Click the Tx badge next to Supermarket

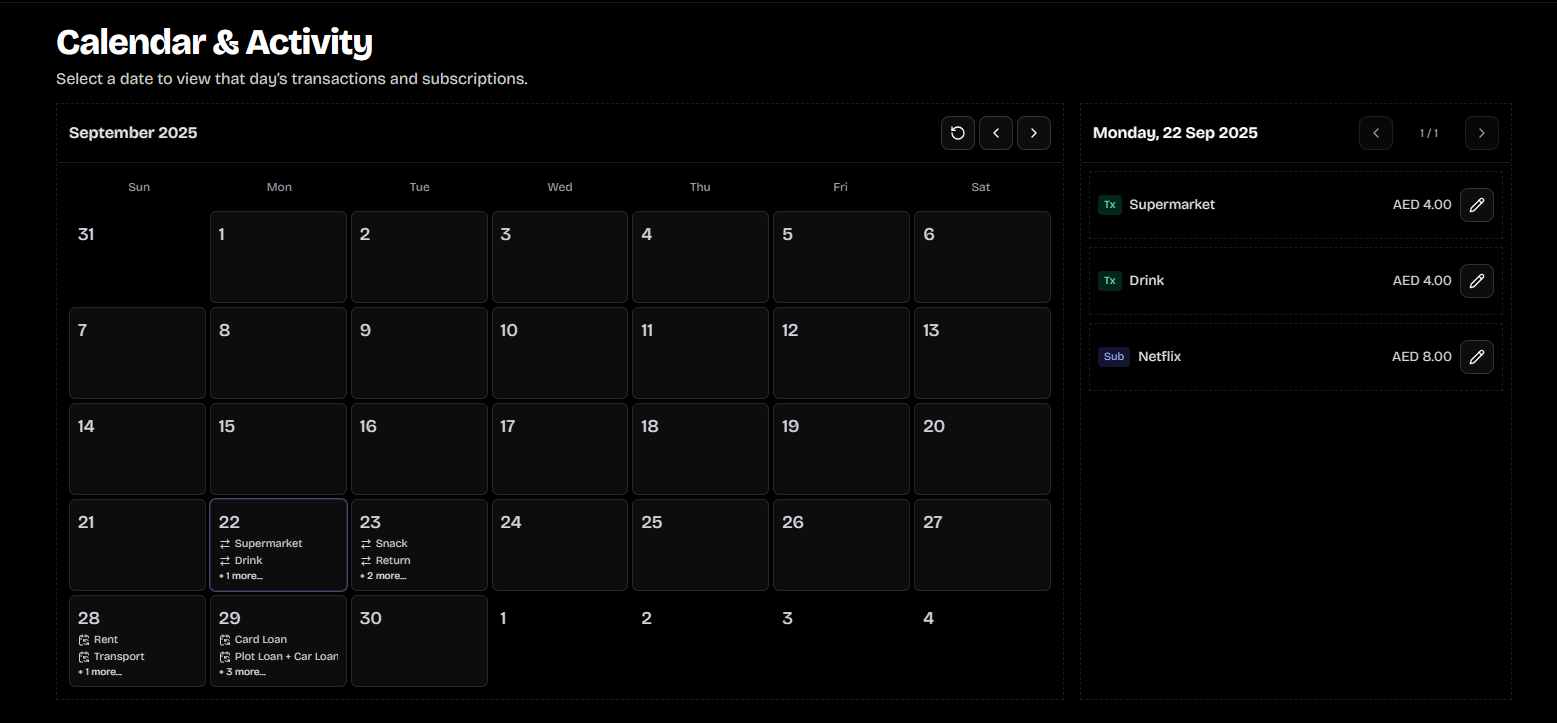(x=1109, y=204)
